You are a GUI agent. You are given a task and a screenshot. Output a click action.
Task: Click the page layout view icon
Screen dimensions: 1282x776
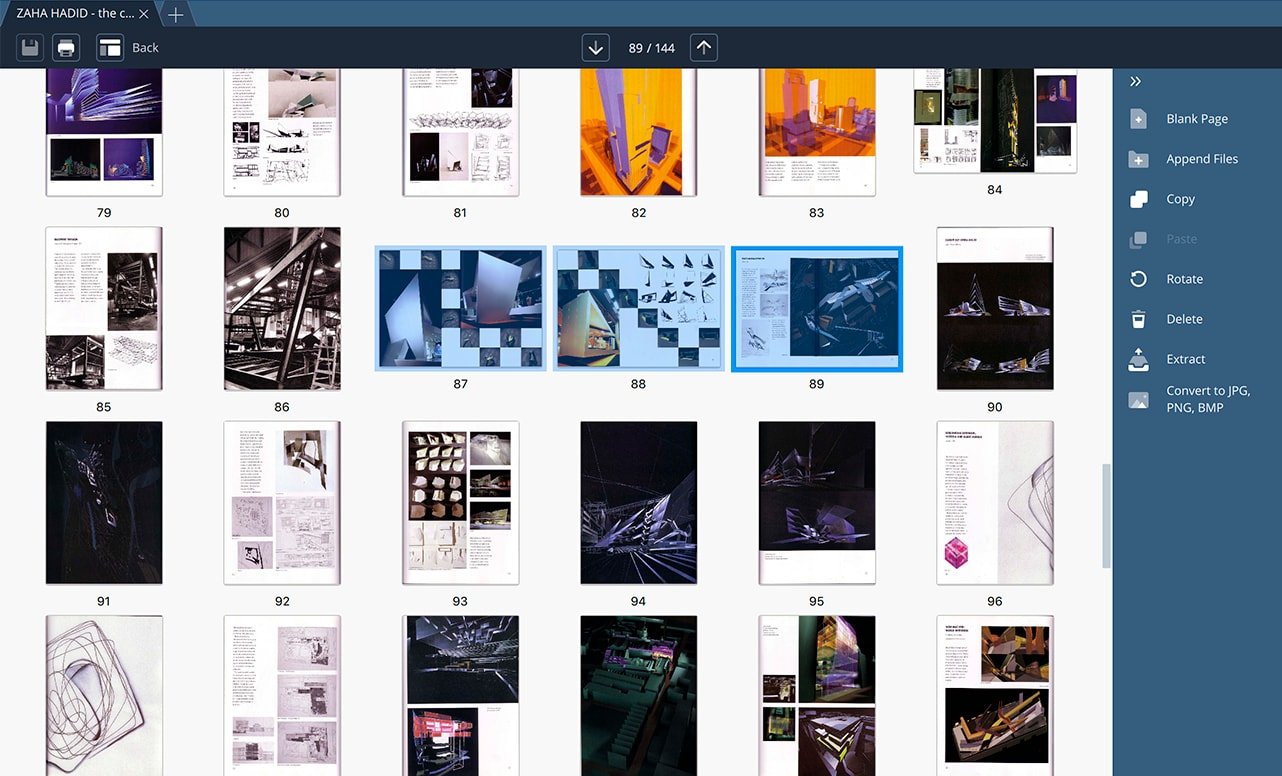click(109, 47)
